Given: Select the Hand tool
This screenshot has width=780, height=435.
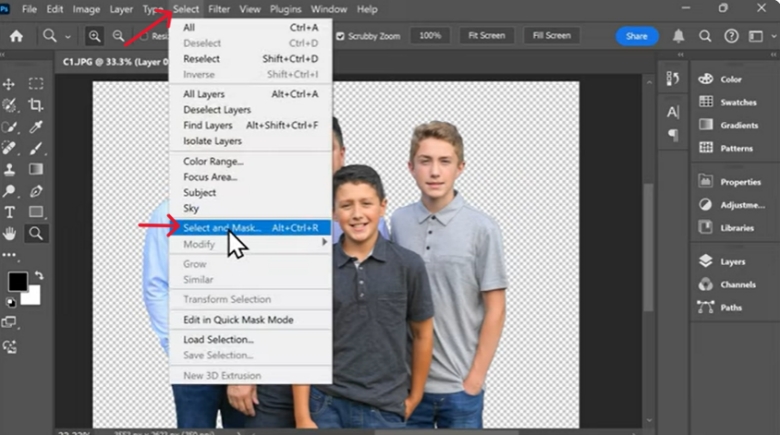Looking at the screenshot, I should 10,233.
